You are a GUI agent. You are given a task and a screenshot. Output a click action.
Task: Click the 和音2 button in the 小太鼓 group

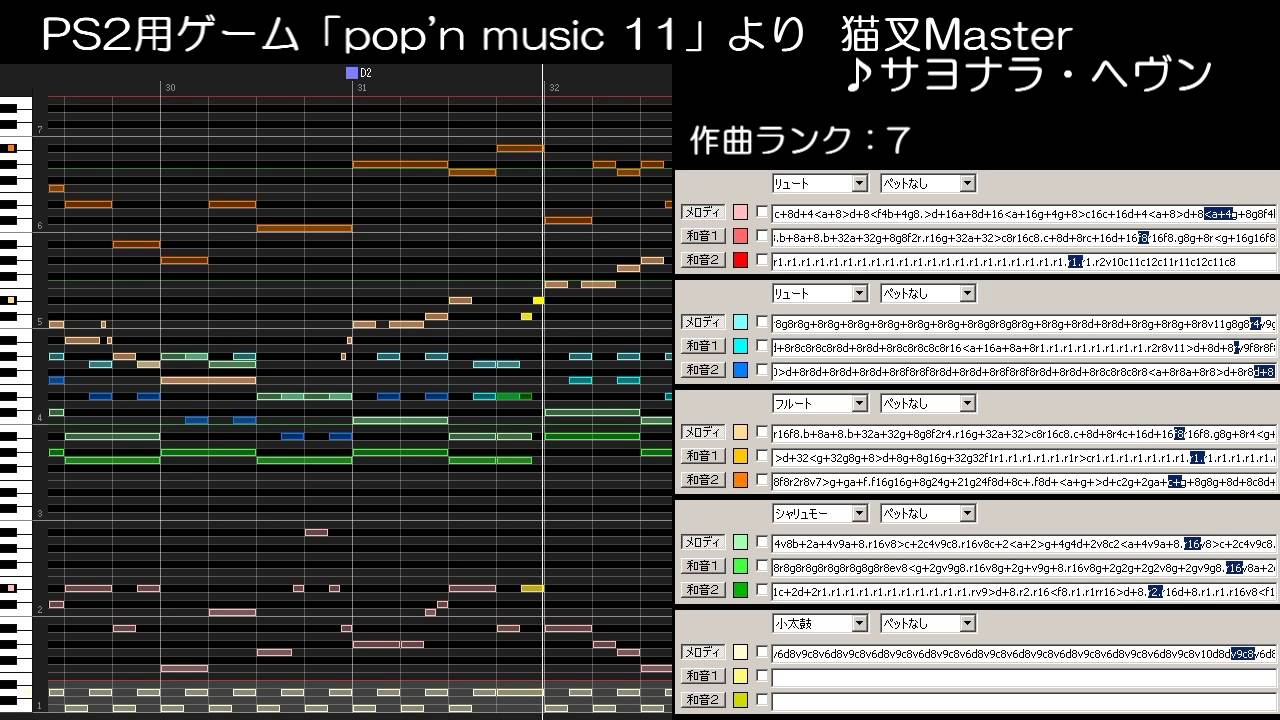(x=702, y=700)
